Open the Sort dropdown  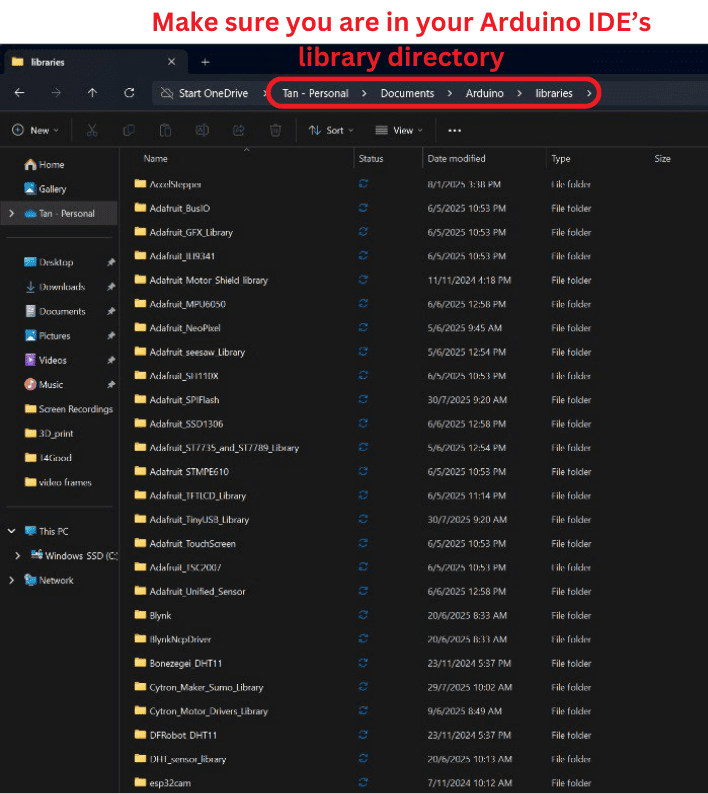pyautogui.click(x=326, y=130)
